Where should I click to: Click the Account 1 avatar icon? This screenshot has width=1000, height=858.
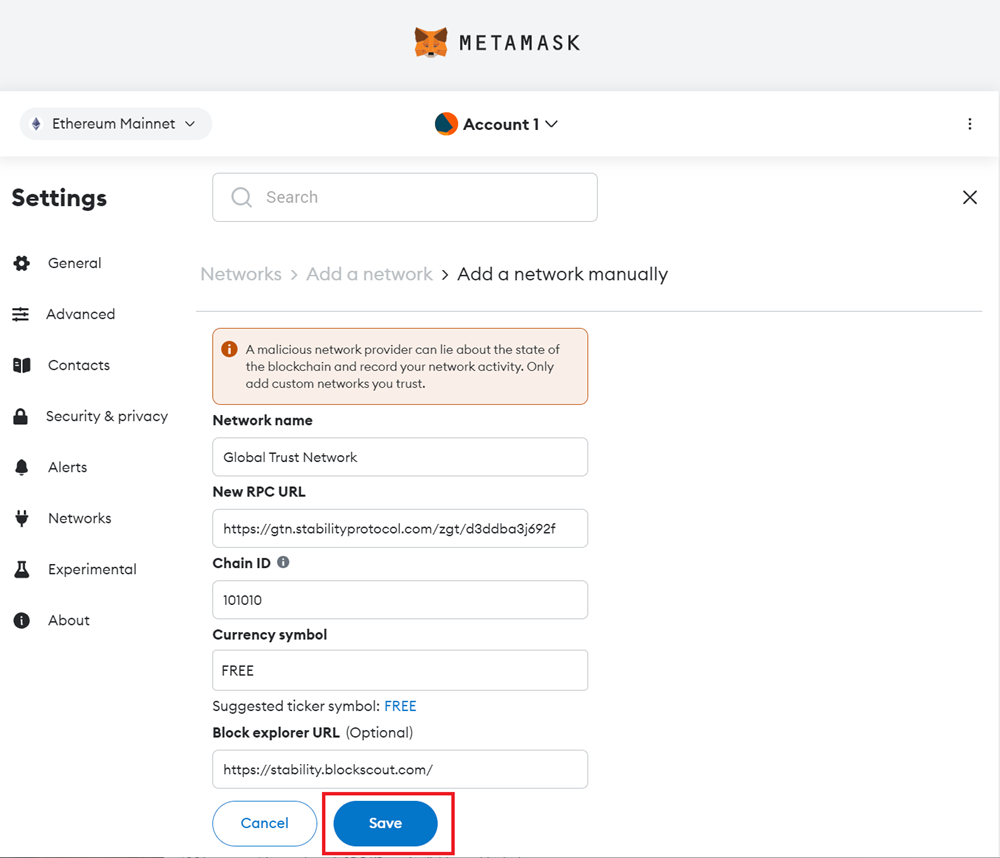[x=444, y=124]
